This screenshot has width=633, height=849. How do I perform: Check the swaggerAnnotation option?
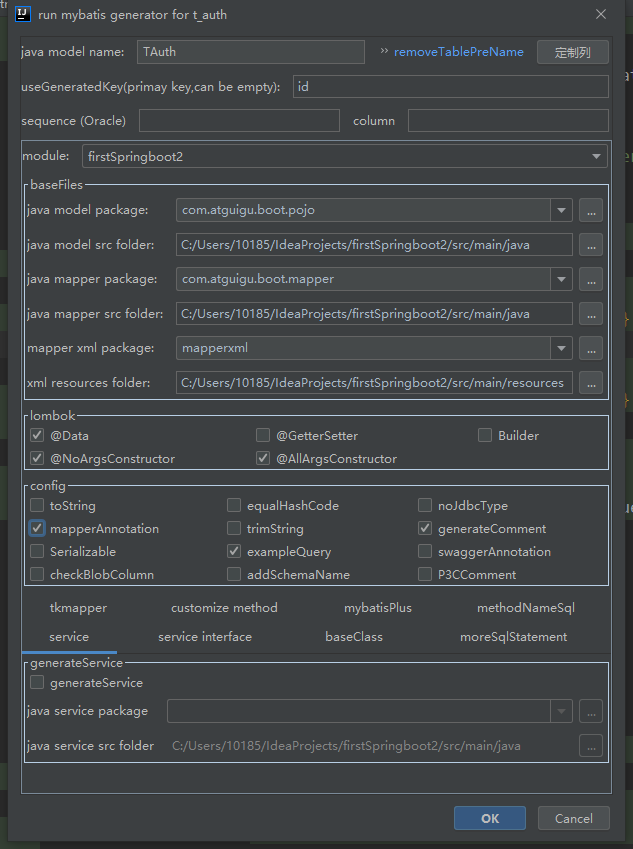425,552
